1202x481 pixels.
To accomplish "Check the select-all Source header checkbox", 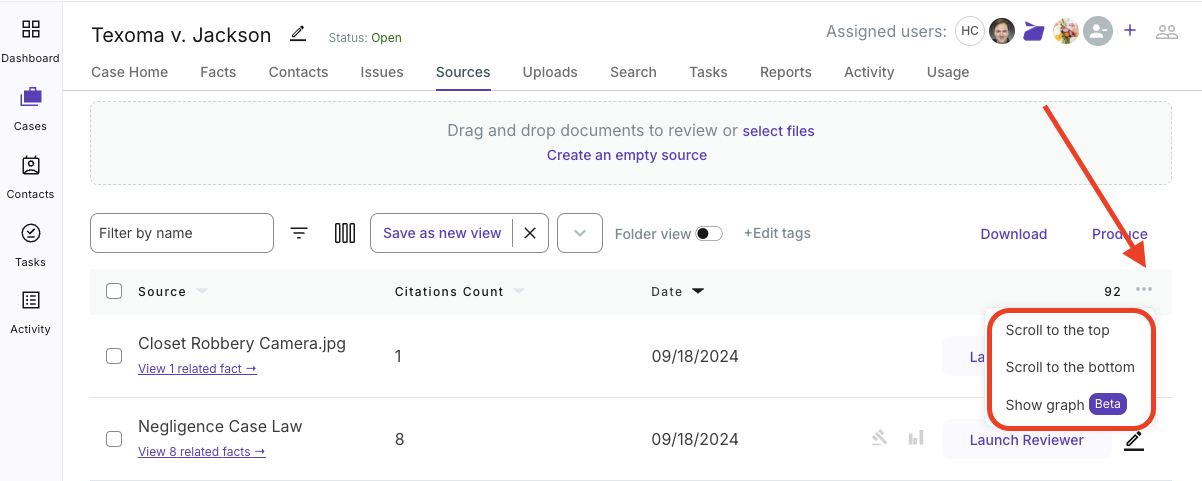I will click(114, 291).
